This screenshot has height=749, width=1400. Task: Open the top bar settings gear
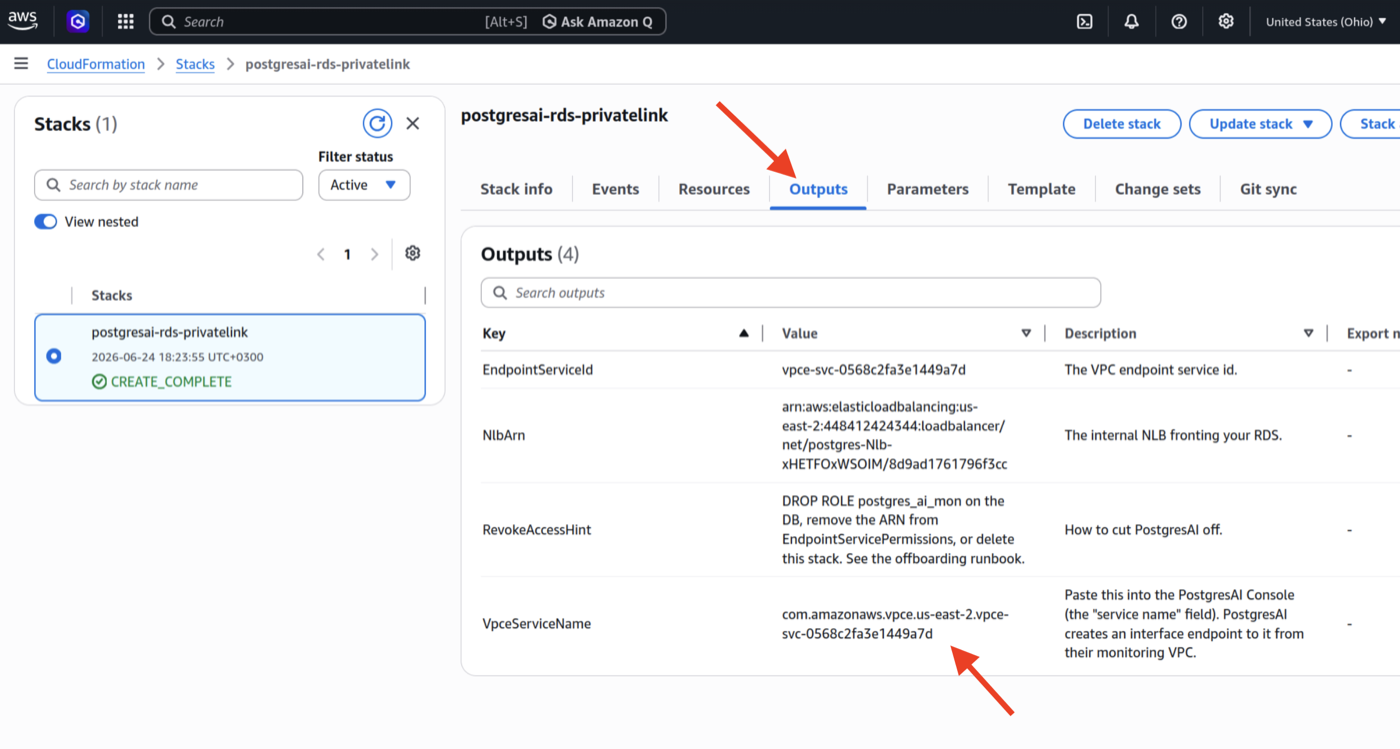tap(1226, 21)
